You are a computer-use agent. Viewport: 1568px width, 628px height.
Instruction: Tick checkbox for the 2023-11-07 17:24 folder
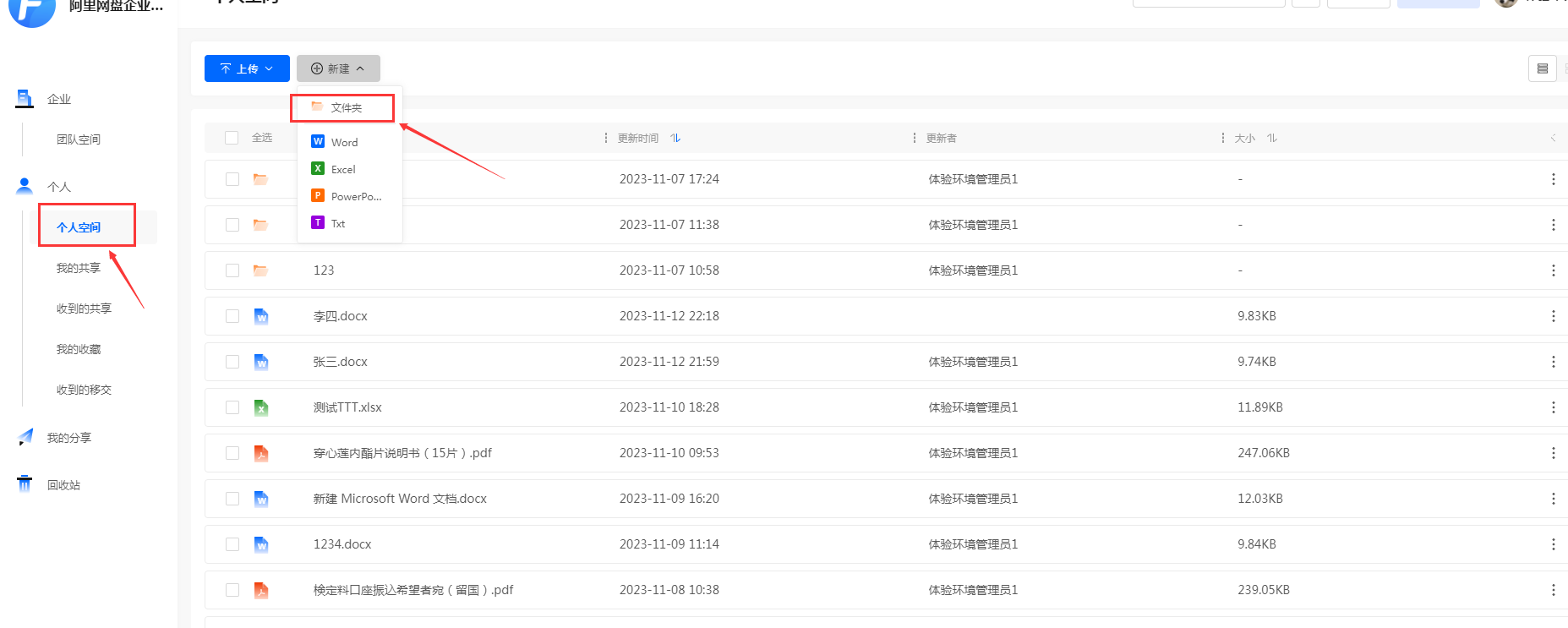tap(232, 179)
